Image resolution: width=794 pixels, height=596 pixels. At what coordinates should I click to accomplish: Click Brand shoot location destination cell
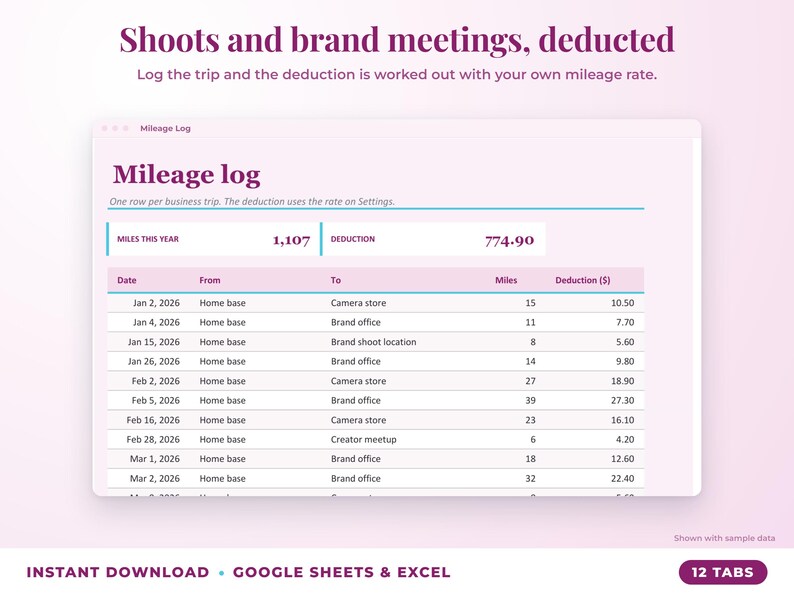373,342
